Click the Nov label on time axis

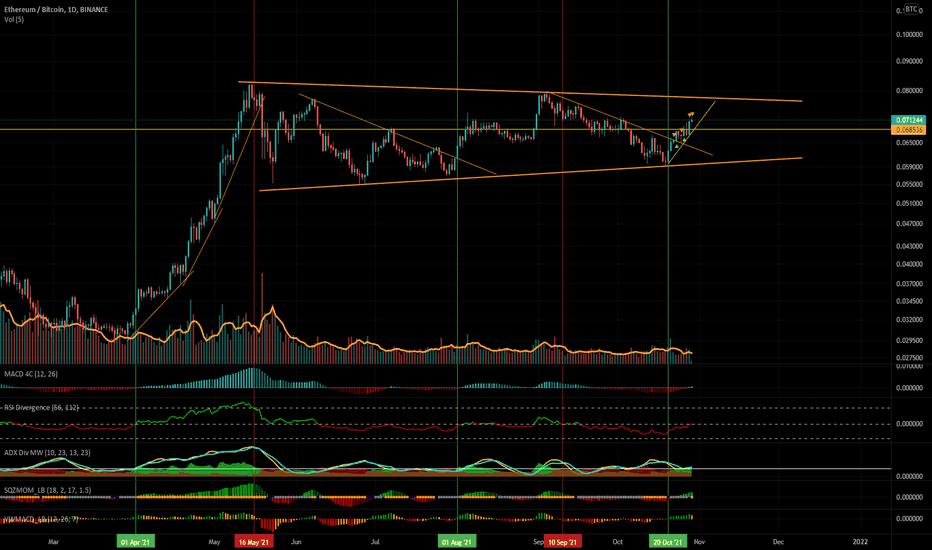click(x=699, y=542)
